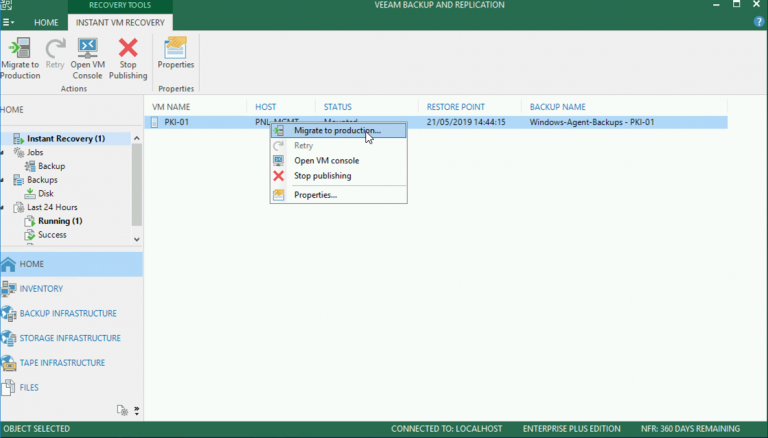The image size is (768, 438).
Task: Click the tree scrollbar up arrow
Action: click(x=137, y=138)
